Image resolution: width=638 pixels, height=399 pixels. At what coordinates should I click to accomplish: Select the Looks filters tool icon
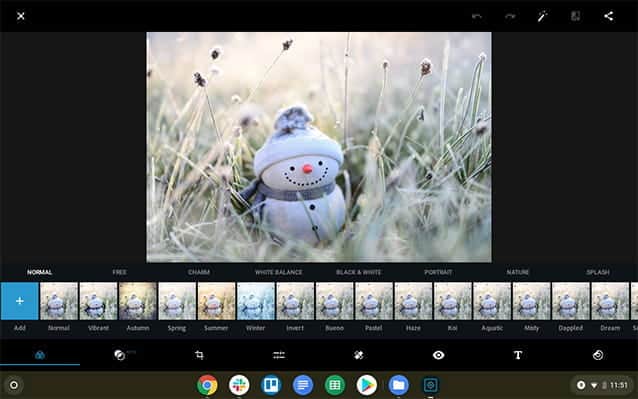click(40, 355)
